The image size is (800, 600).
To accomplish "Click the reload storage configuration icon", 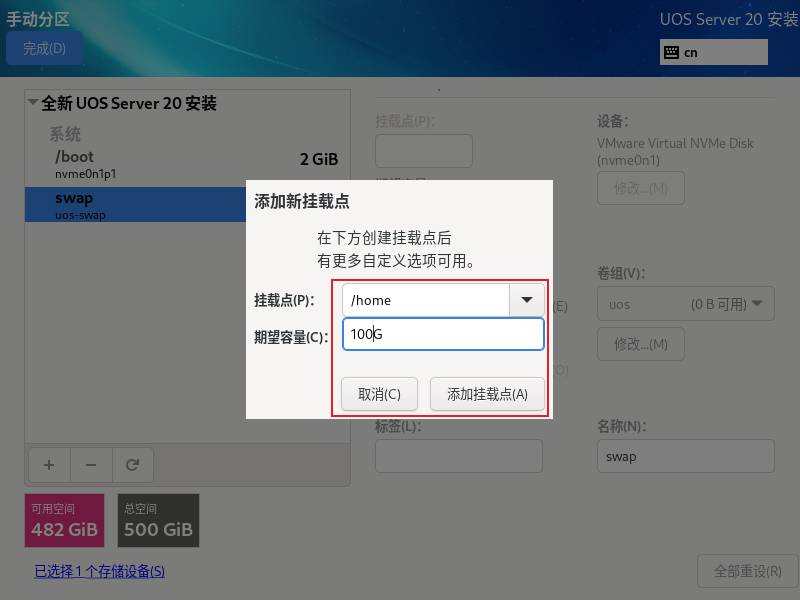I will 133,465.
